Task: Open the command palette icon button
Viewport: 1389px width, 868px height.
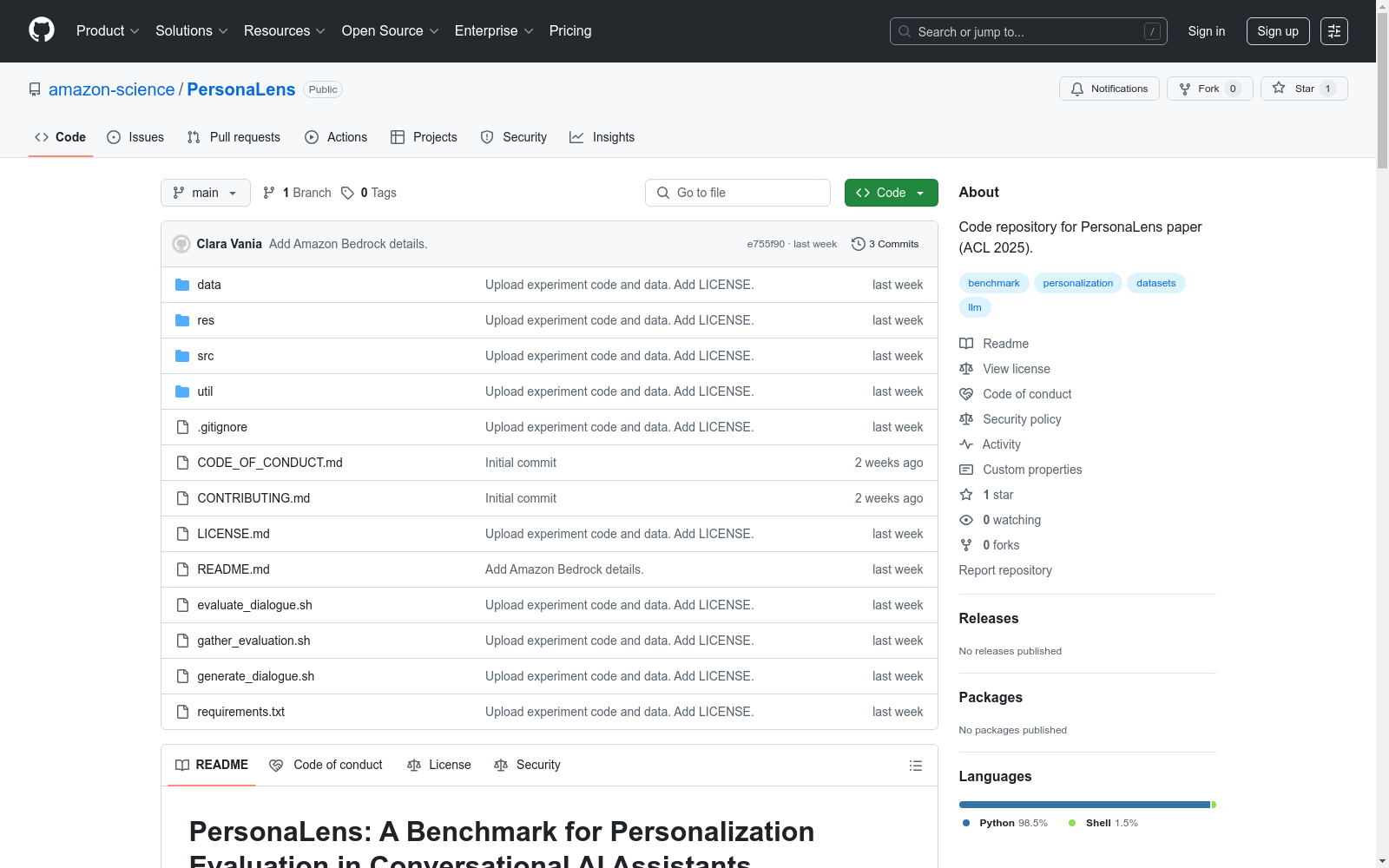Action: click(1334, 31)
